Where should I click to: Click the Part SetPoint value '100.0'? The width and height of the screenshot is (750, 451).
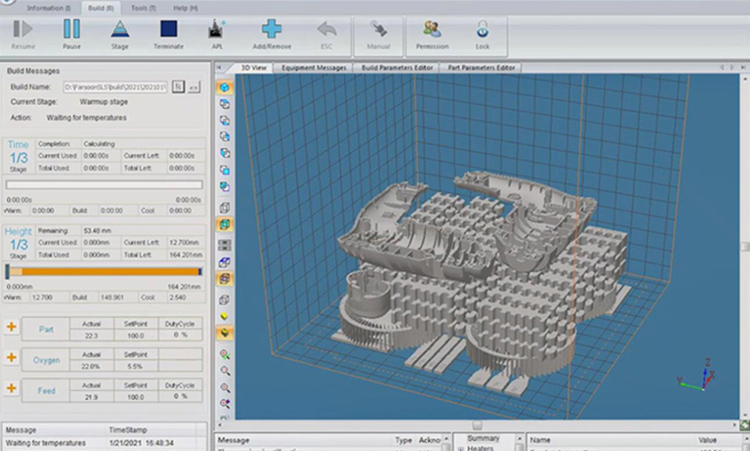(135, 336)
